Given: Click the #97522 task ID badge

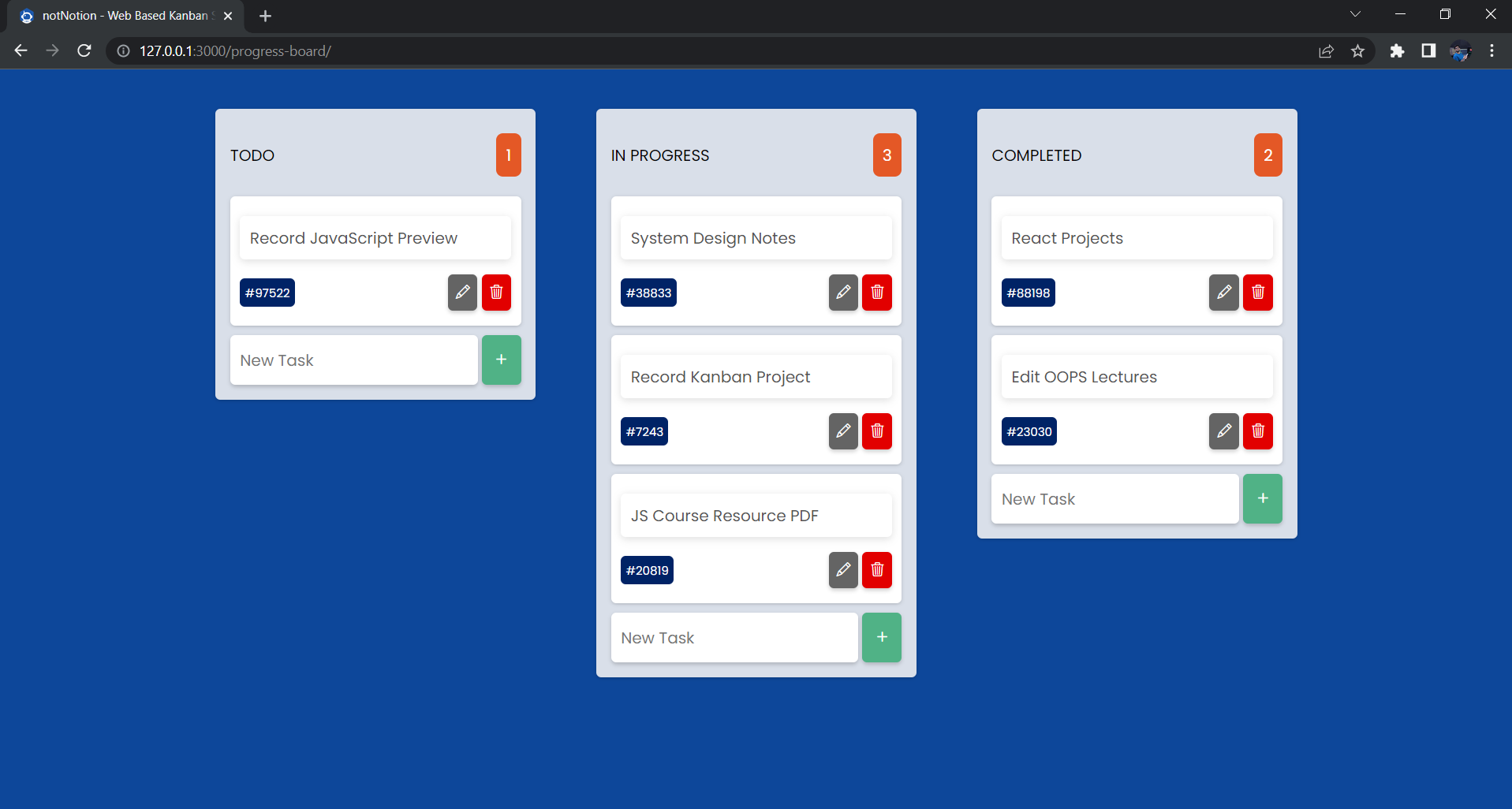Looking at the screenshot, I should [x=267, y=293].
